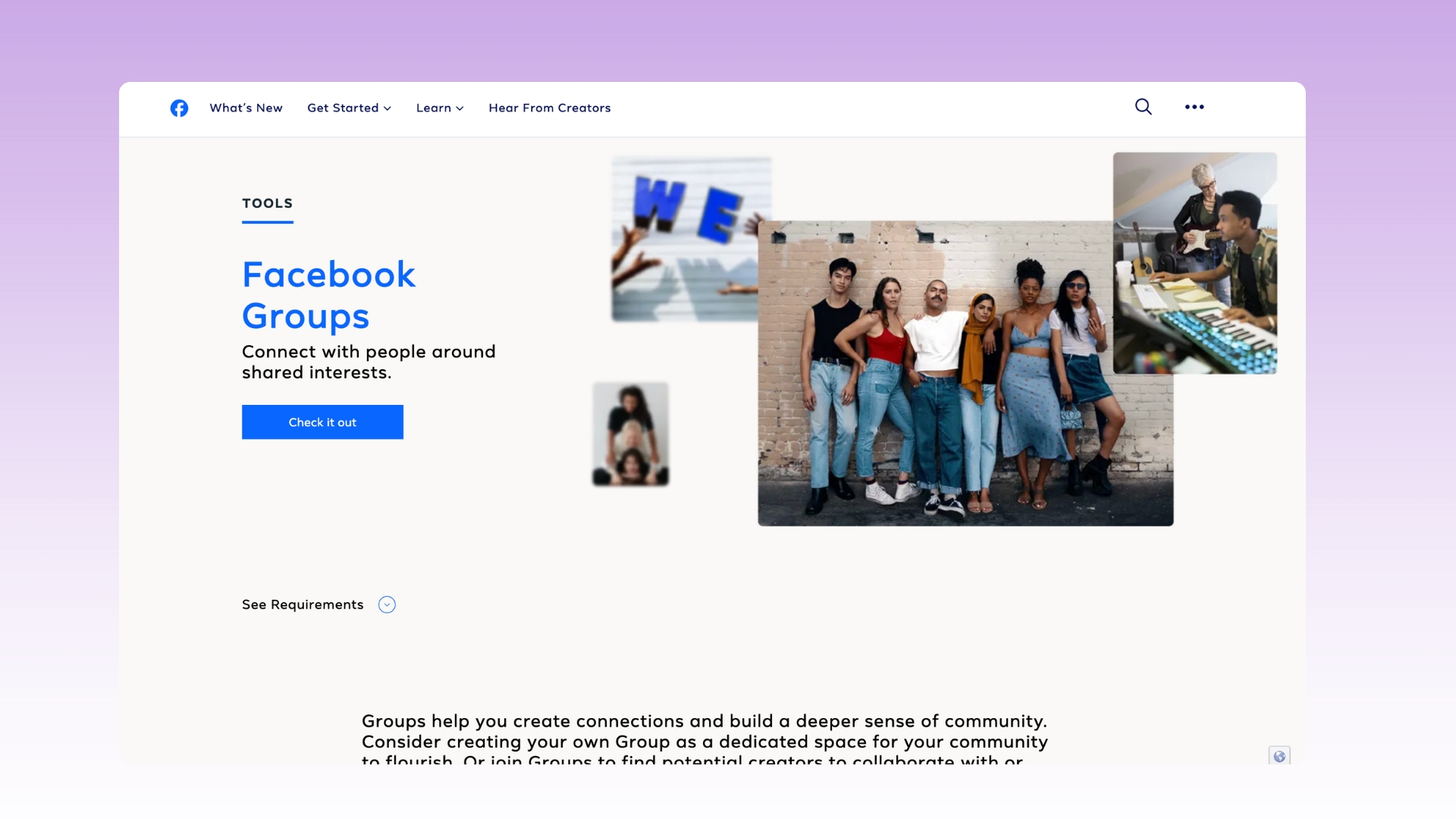Click the Facebook Groups heading
The width and height of the screenshot is (1456, 819).
coord(328,295)
